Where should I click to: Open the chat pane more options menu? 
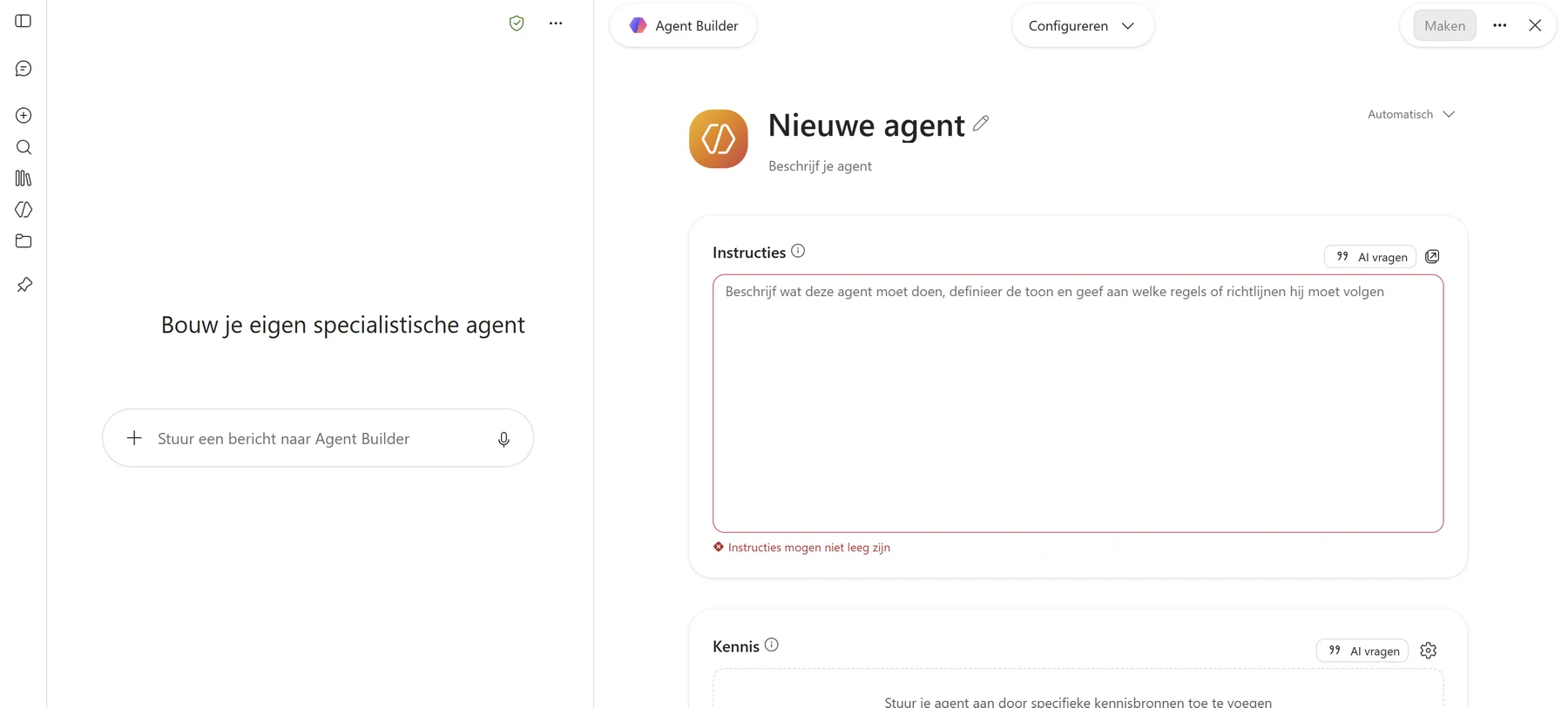(x=556, y=24)
